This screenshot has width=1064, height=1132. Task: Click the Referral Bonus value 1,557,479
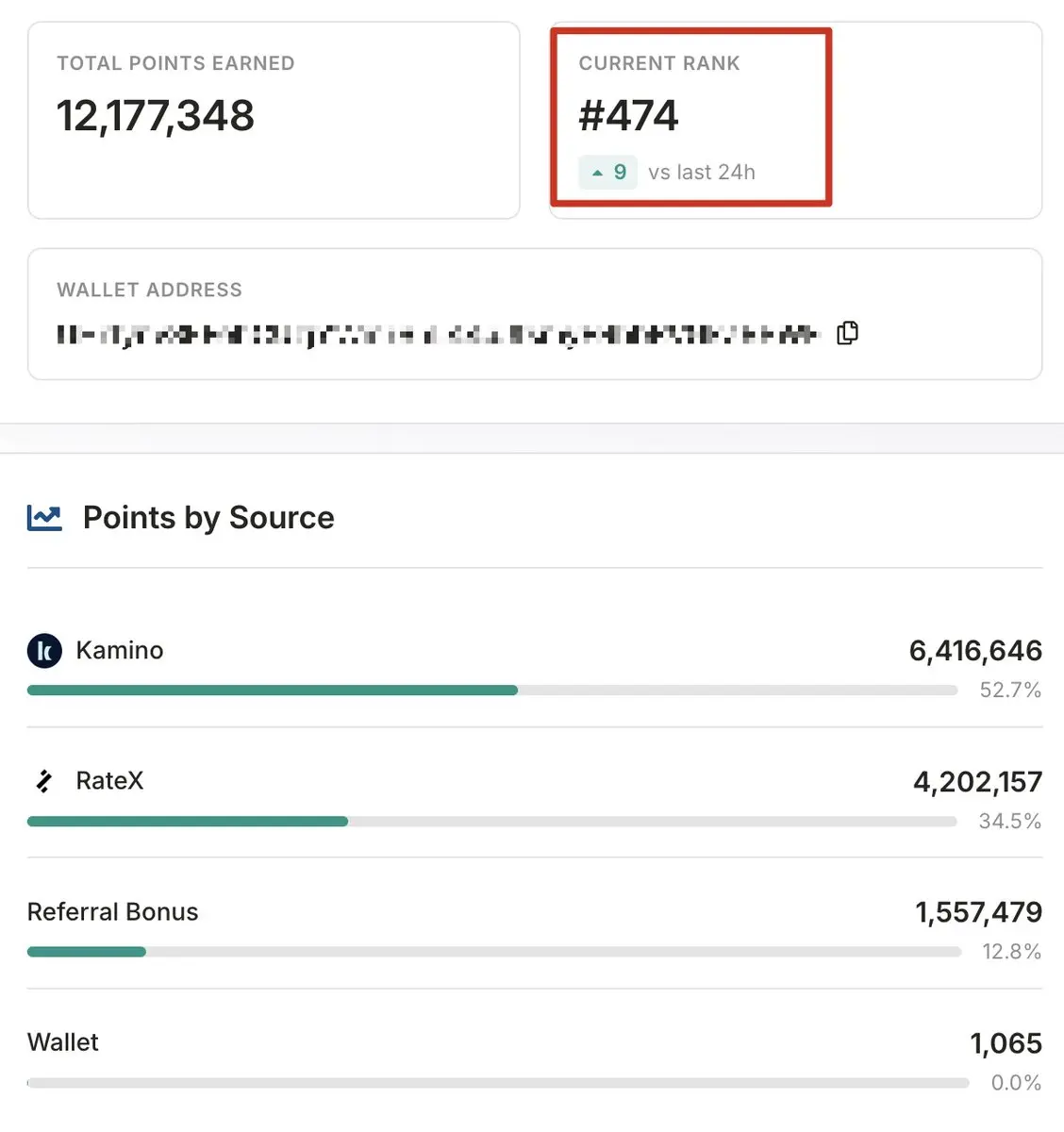[978, 912]
